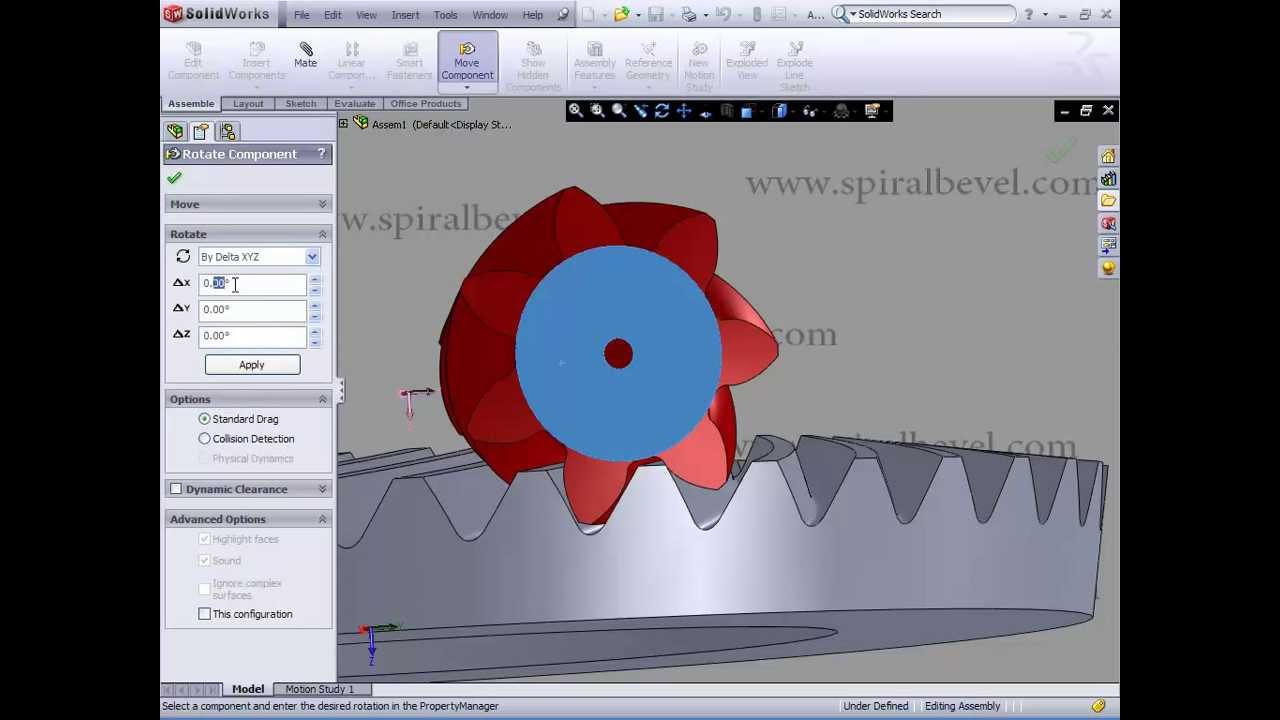
Task: Collapse the Advanced Options section
Action: [322, 519]
